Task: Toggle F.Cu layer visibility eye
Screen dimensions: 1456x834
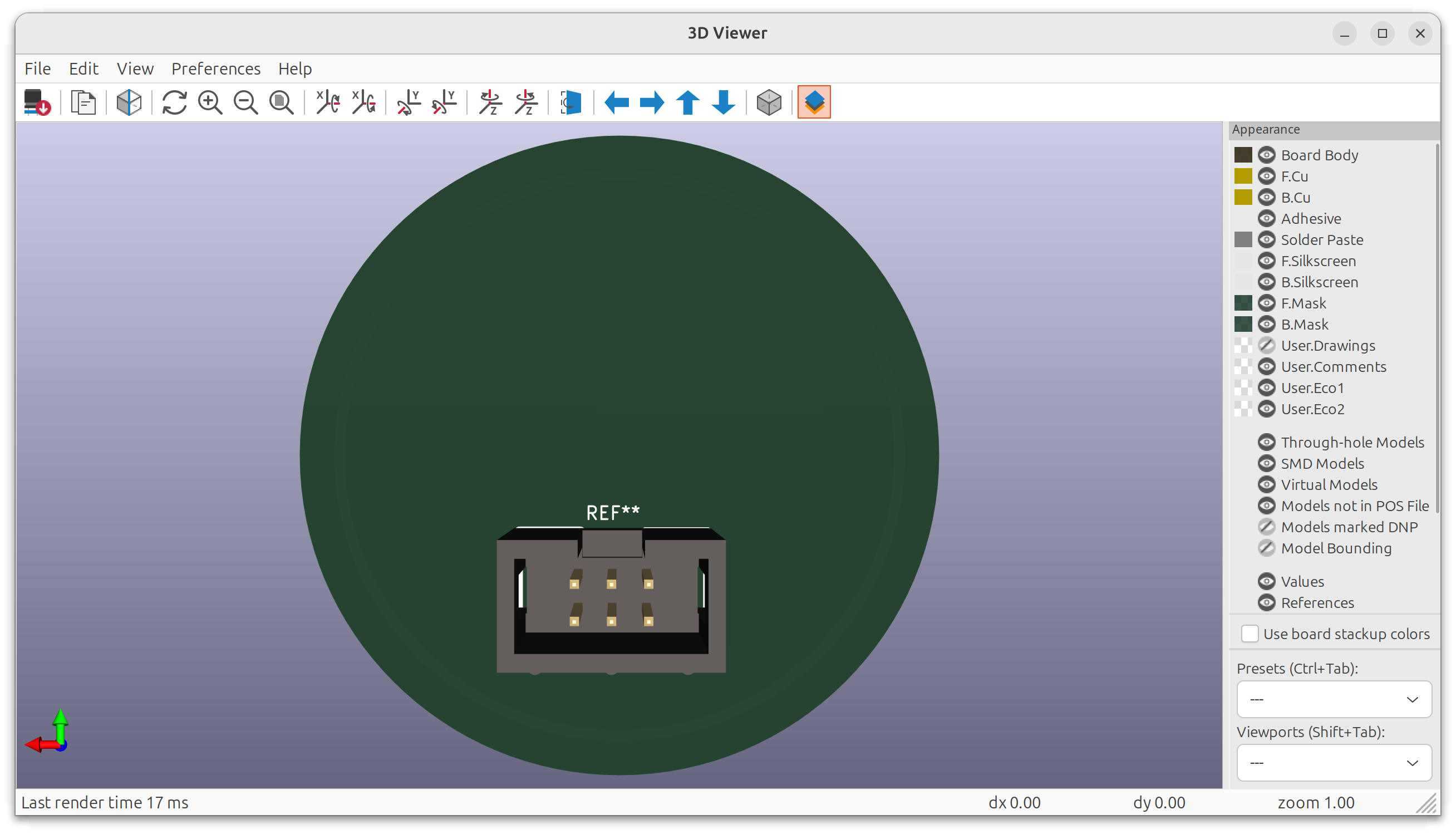Action: point(1266,176)
